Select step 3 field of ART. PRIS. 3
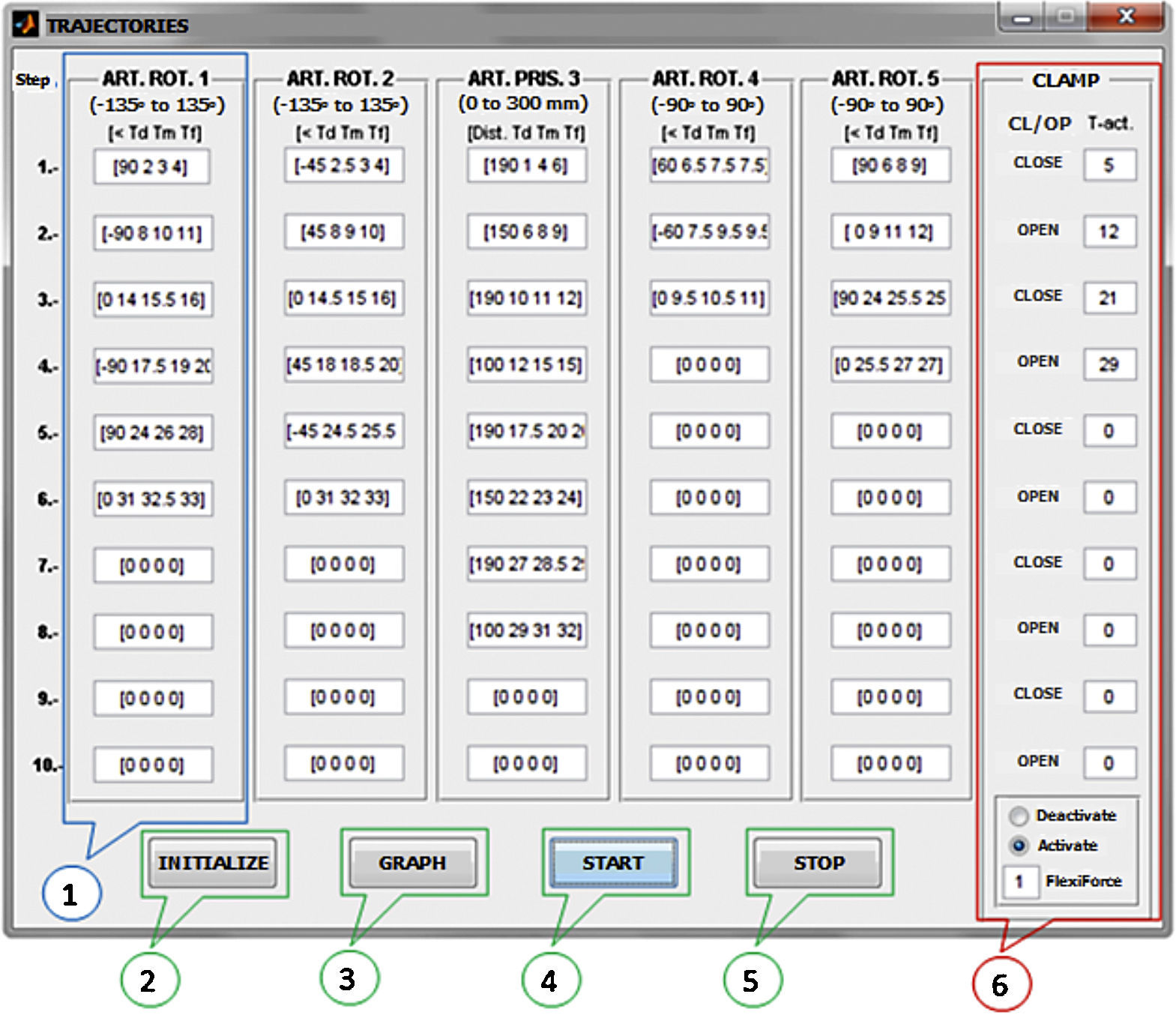This screenshot has height=1015, width=1176. (526, 298)
